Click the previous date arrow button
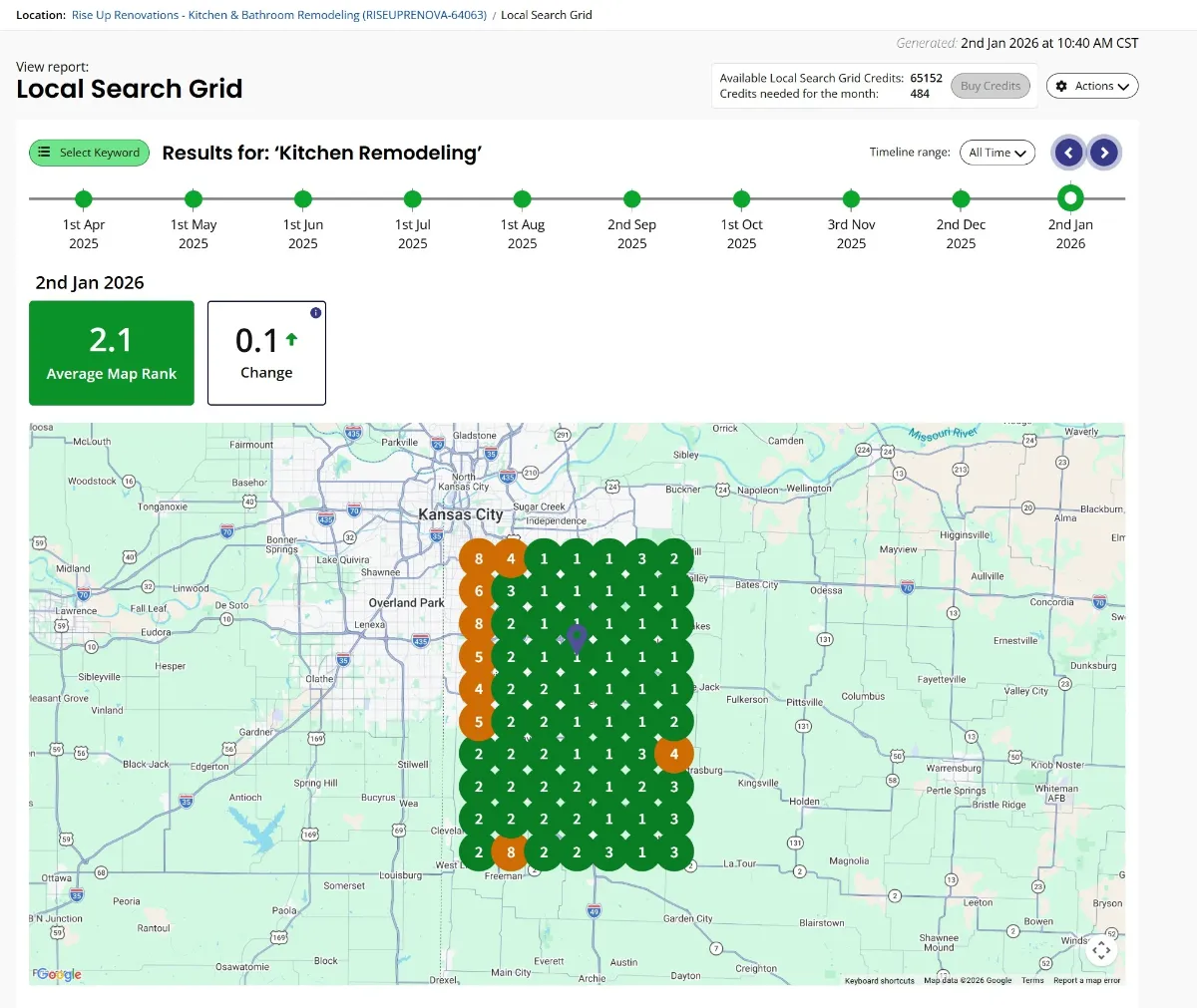Screen dimensions: 1197x1008 click(1068, 153)
